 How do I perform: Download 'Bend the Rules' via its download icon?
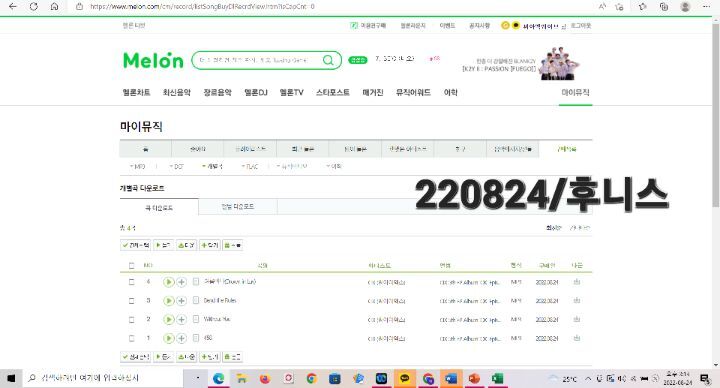577,301
